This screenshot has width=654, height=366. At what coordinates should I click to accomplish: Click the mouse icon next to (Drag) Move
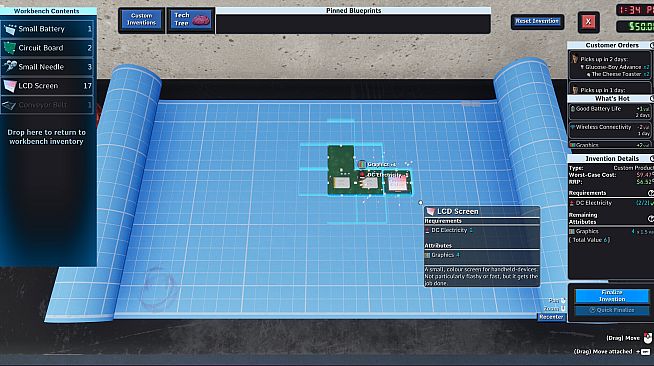(x=647, y=338)
